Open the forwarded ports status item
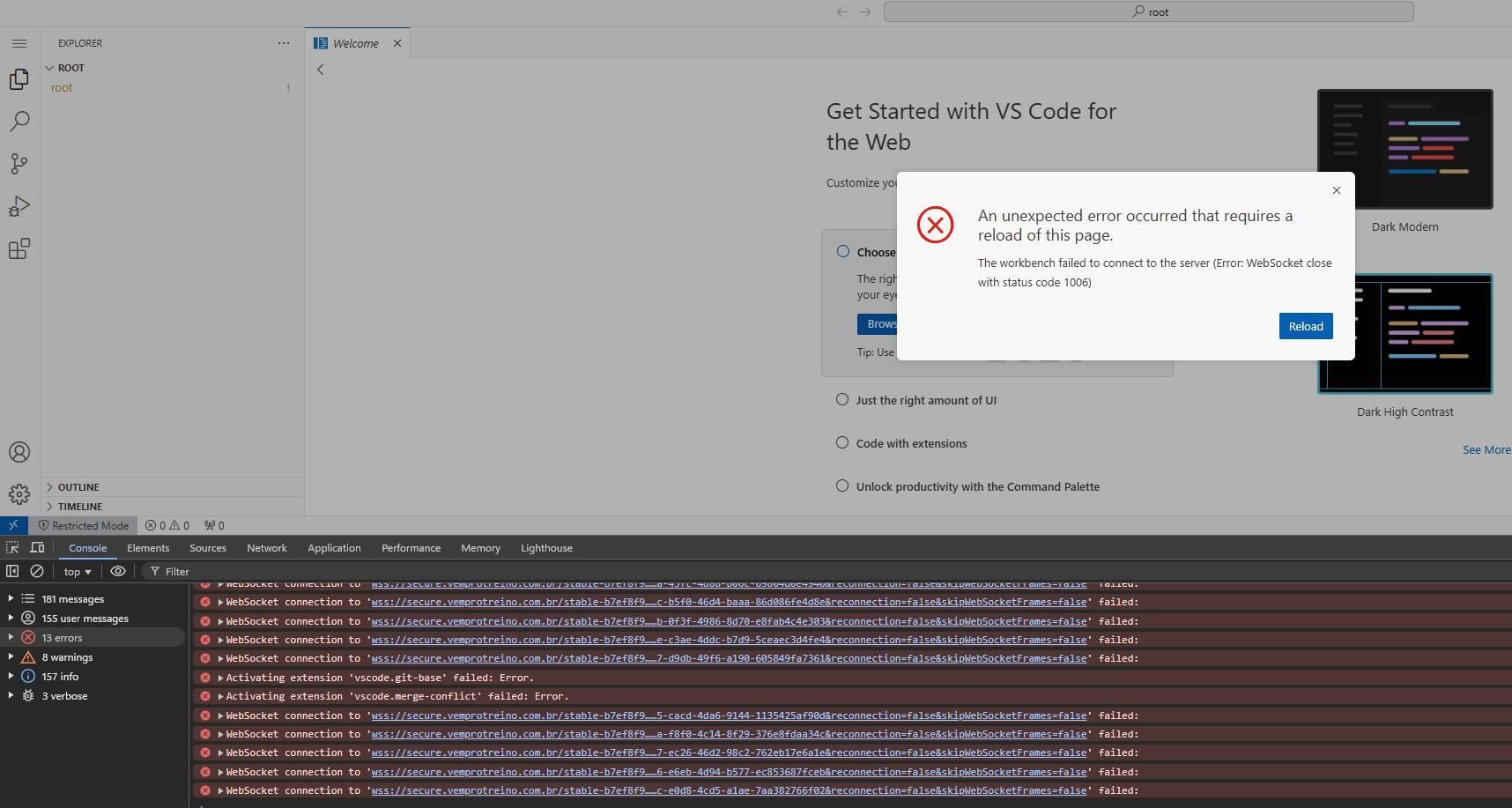 [x=214, y=526]
